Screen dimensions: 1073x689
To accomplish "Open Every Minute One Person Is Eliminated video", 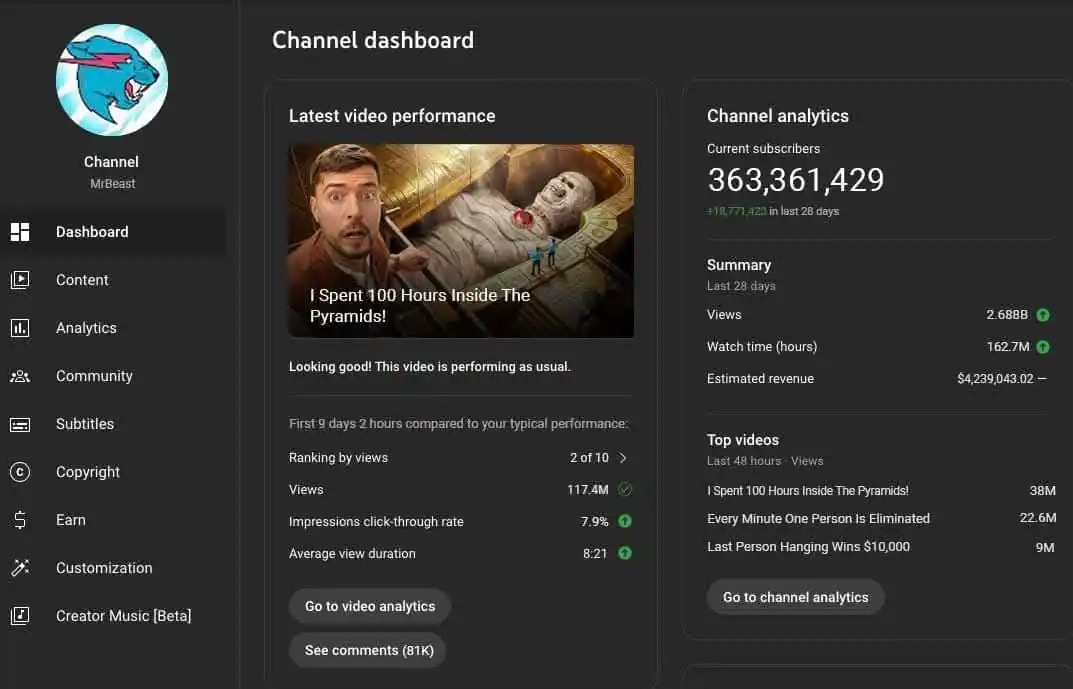I will pos(818,518).
